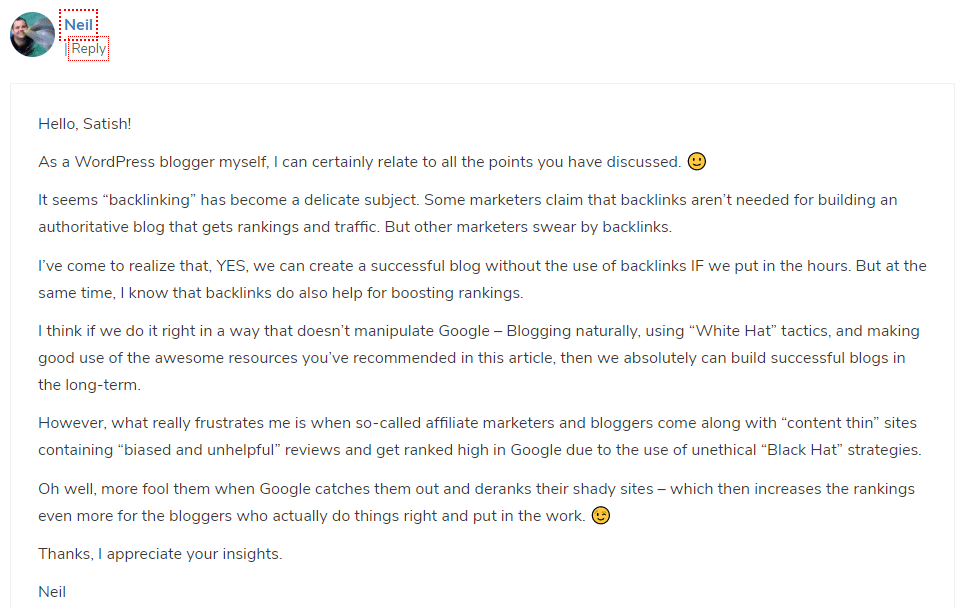
Task: Click the 'Hello, Satish!' greeting line
Action: (x=85, y=124)
